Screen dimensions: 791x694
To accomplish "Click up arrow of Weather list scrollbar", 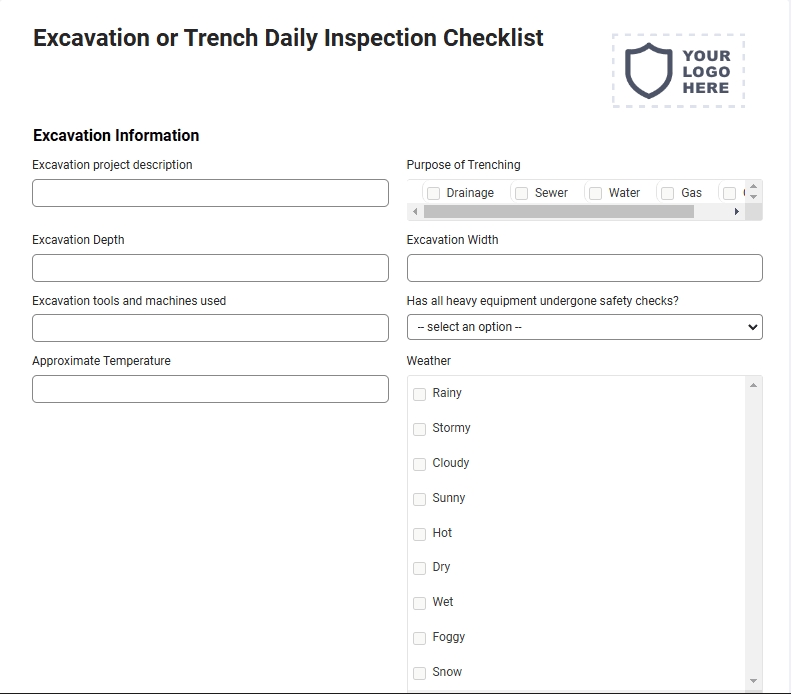I will tap(753, 385).
